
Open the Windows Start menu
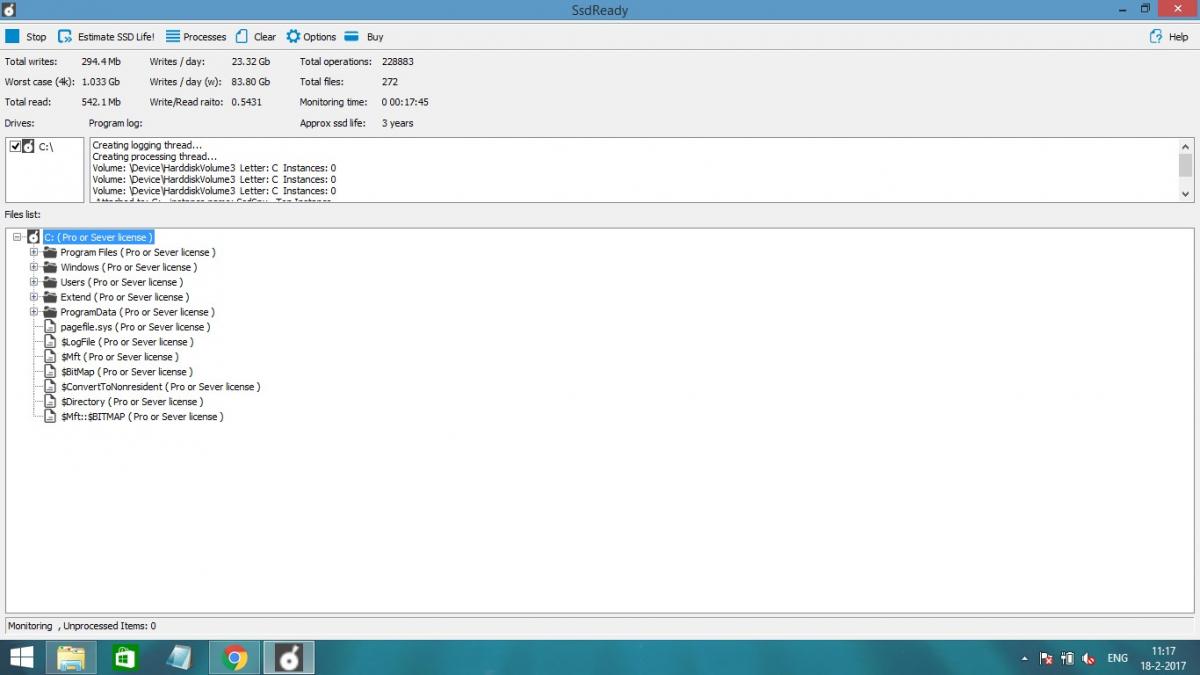coord(19,657)
